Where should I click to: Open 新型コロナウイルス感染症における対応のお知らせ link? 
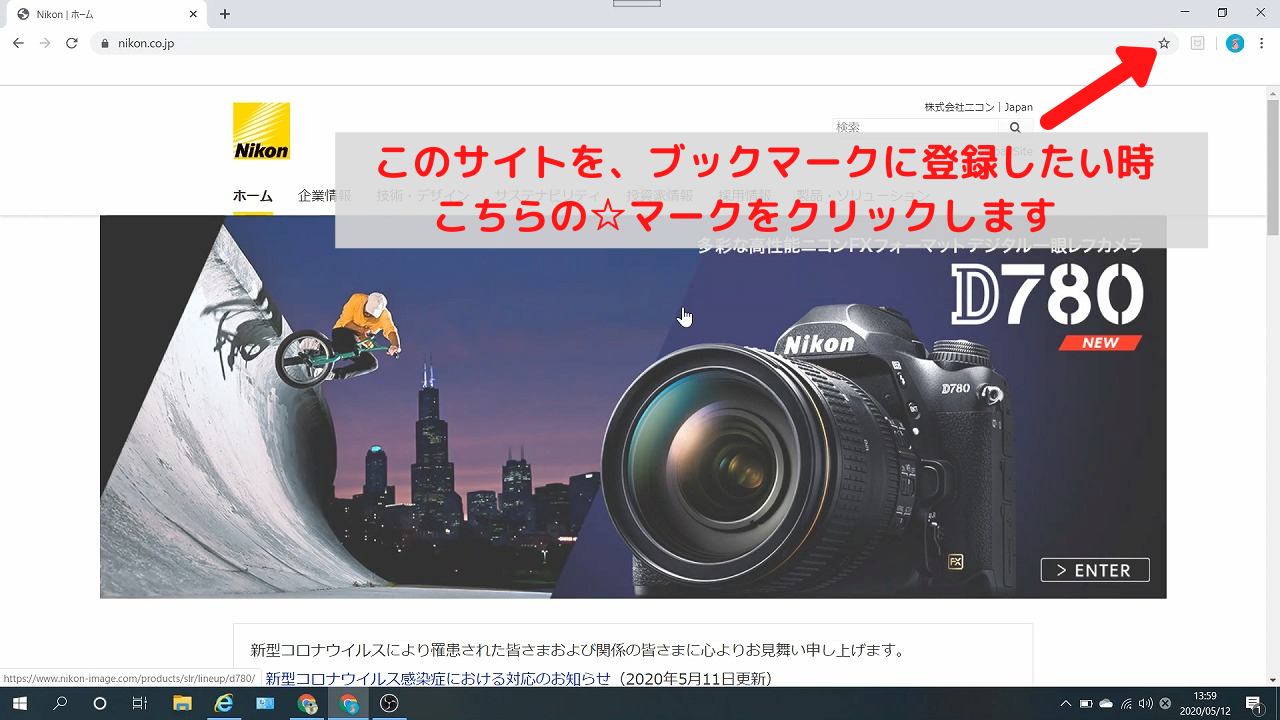tap(438, 679)
